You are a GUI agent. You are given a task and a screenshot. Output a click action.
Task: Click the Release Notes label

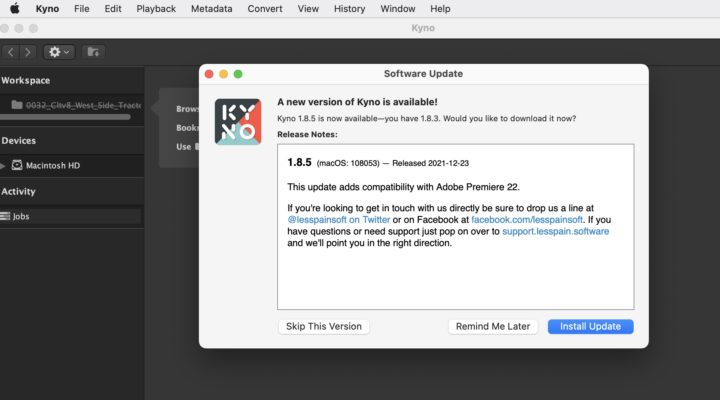pyautogui.click(x=307, y=135)
